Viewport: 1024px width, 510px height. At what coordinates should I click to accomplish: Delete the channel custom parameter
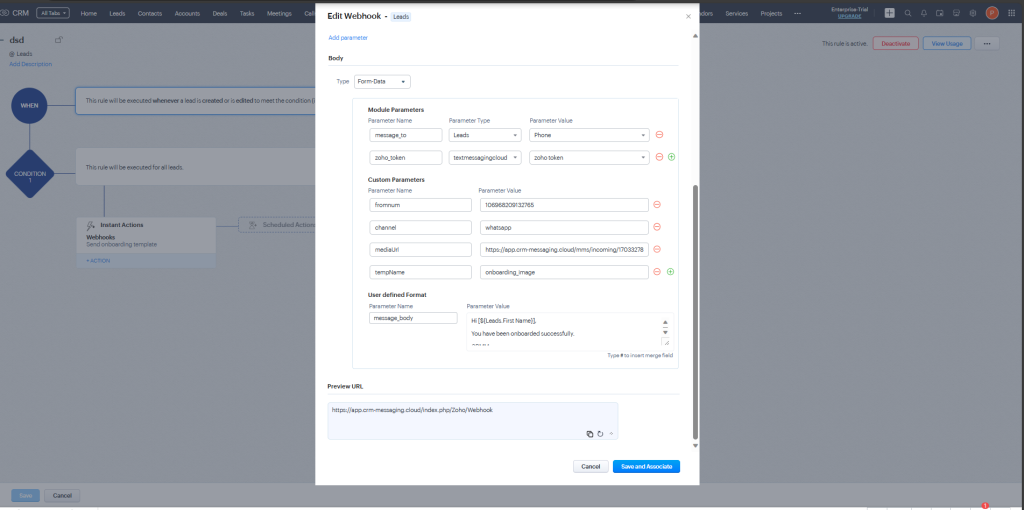pos(657,227)
